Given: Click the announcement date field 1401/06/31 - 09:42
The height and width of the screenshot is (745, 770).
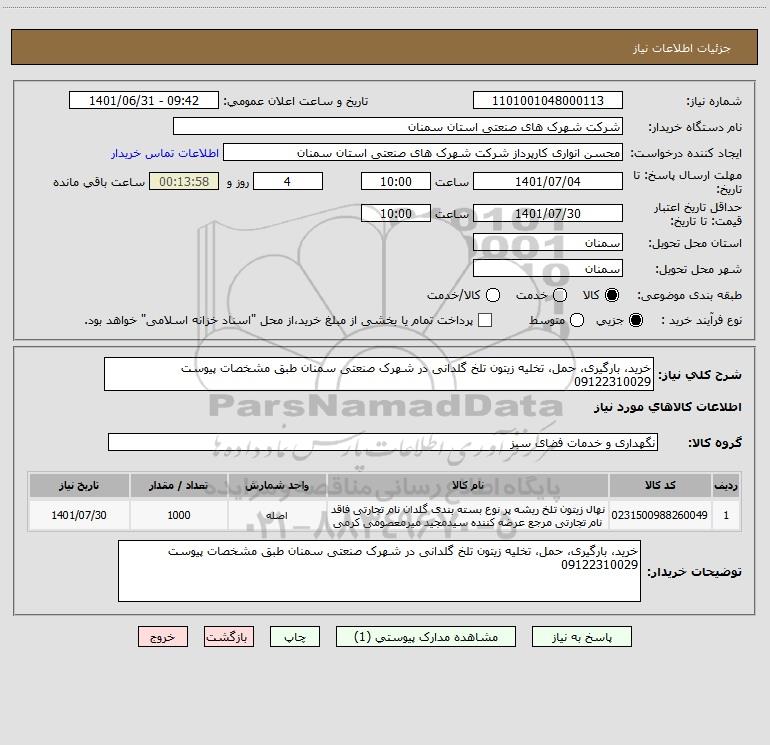Looking at the screenshot, I should (x=144, y=100).
